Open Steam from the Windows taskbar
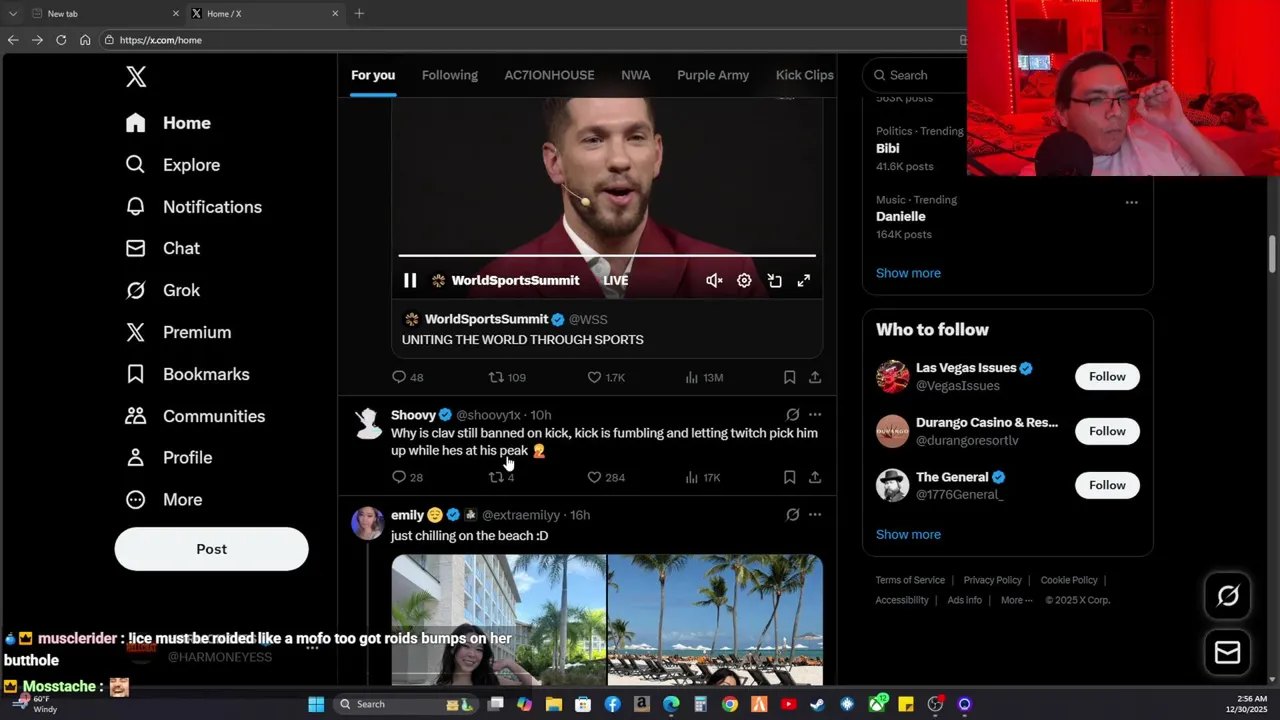Viewport: 1280px width, 720px height. (817, 704)
